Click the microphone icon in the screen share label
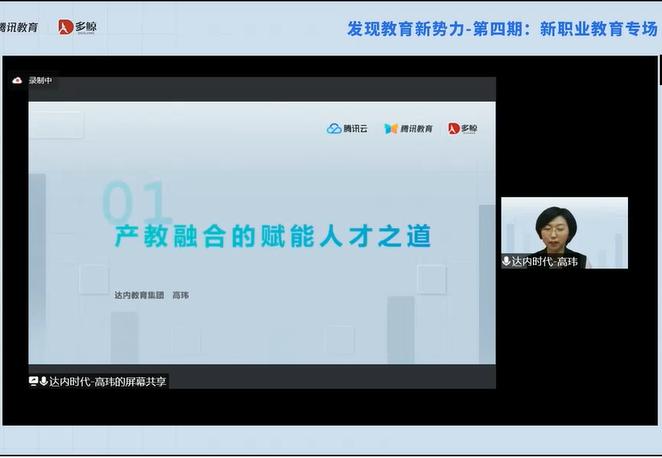Viewport: 662px width, 458px height. [44, 381]
